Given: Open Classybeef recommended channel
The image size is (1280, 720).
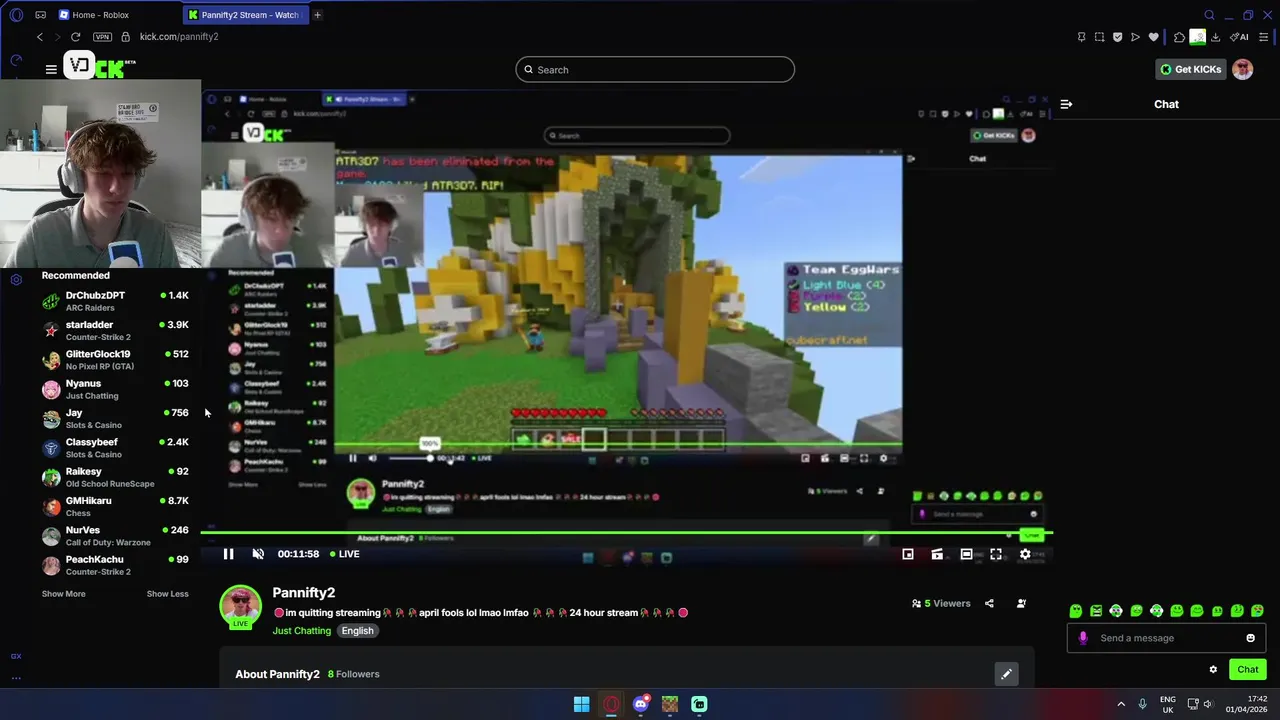Looking at the screenshot, I should (x=115, y=448).
